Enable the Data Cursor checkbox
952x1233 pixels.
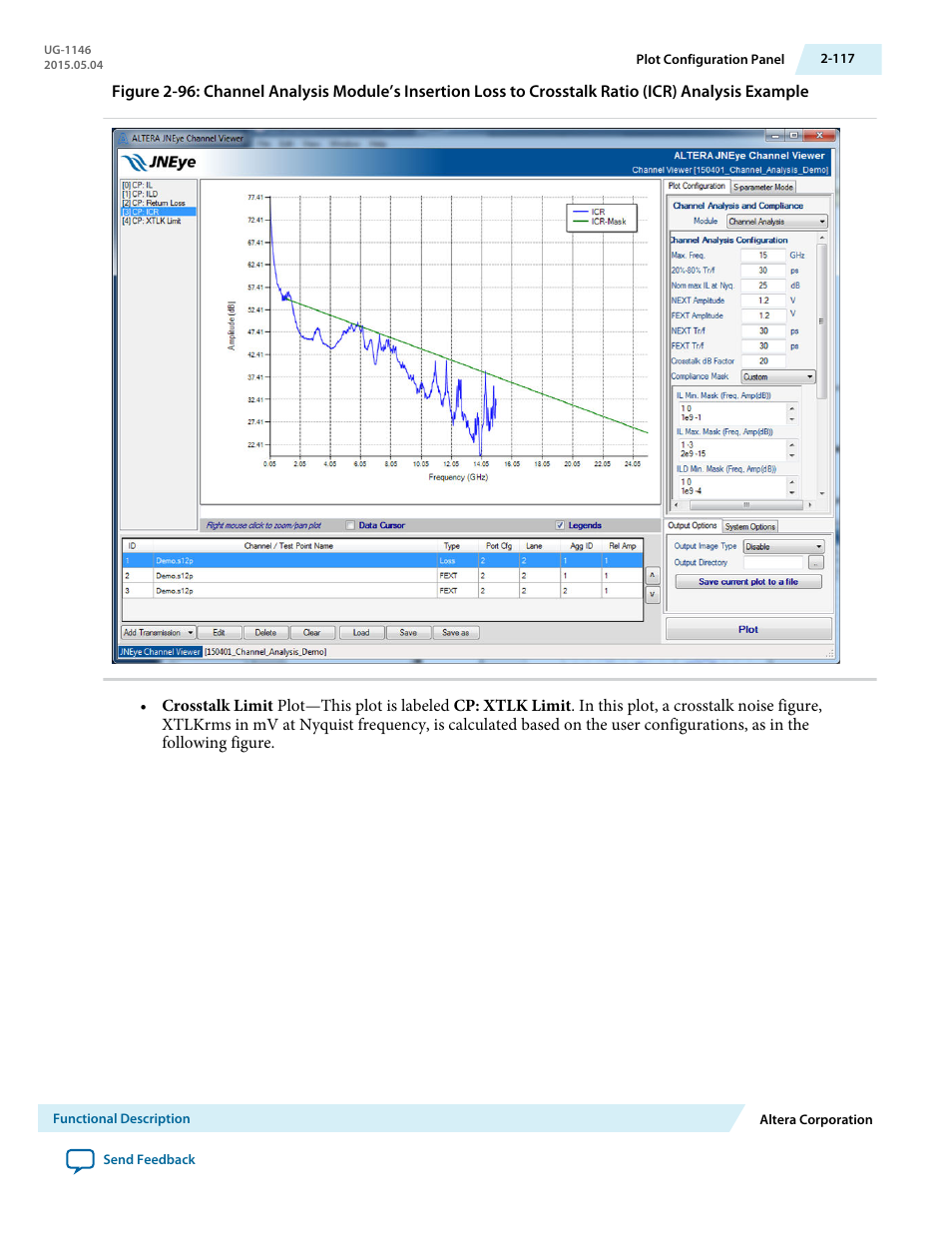point(350,525)
